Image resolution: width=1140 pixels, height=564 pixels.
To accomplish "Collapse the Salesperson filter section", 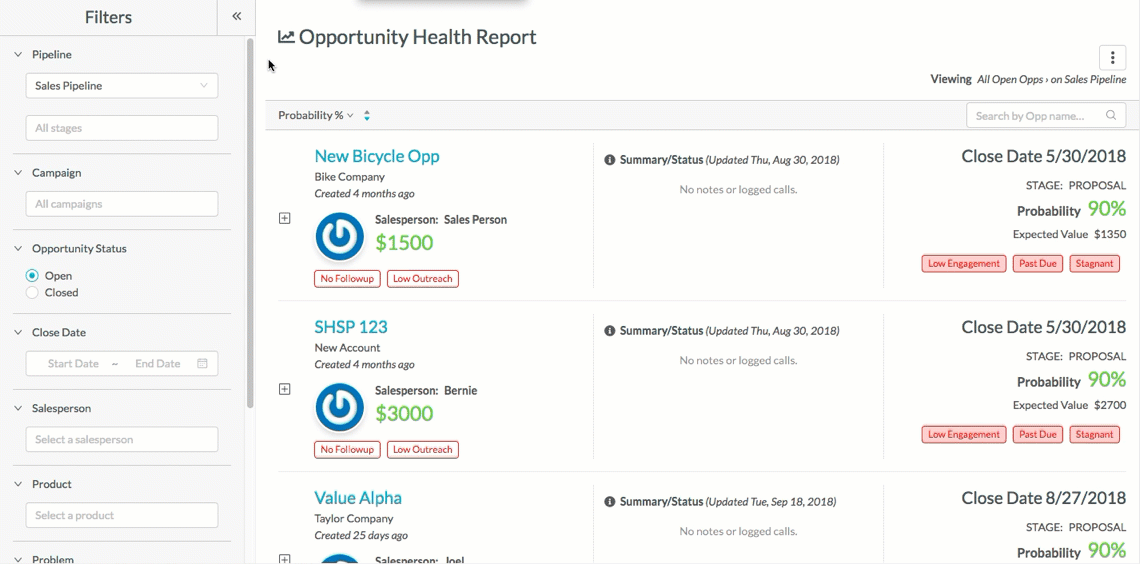I will click(18, 408).
